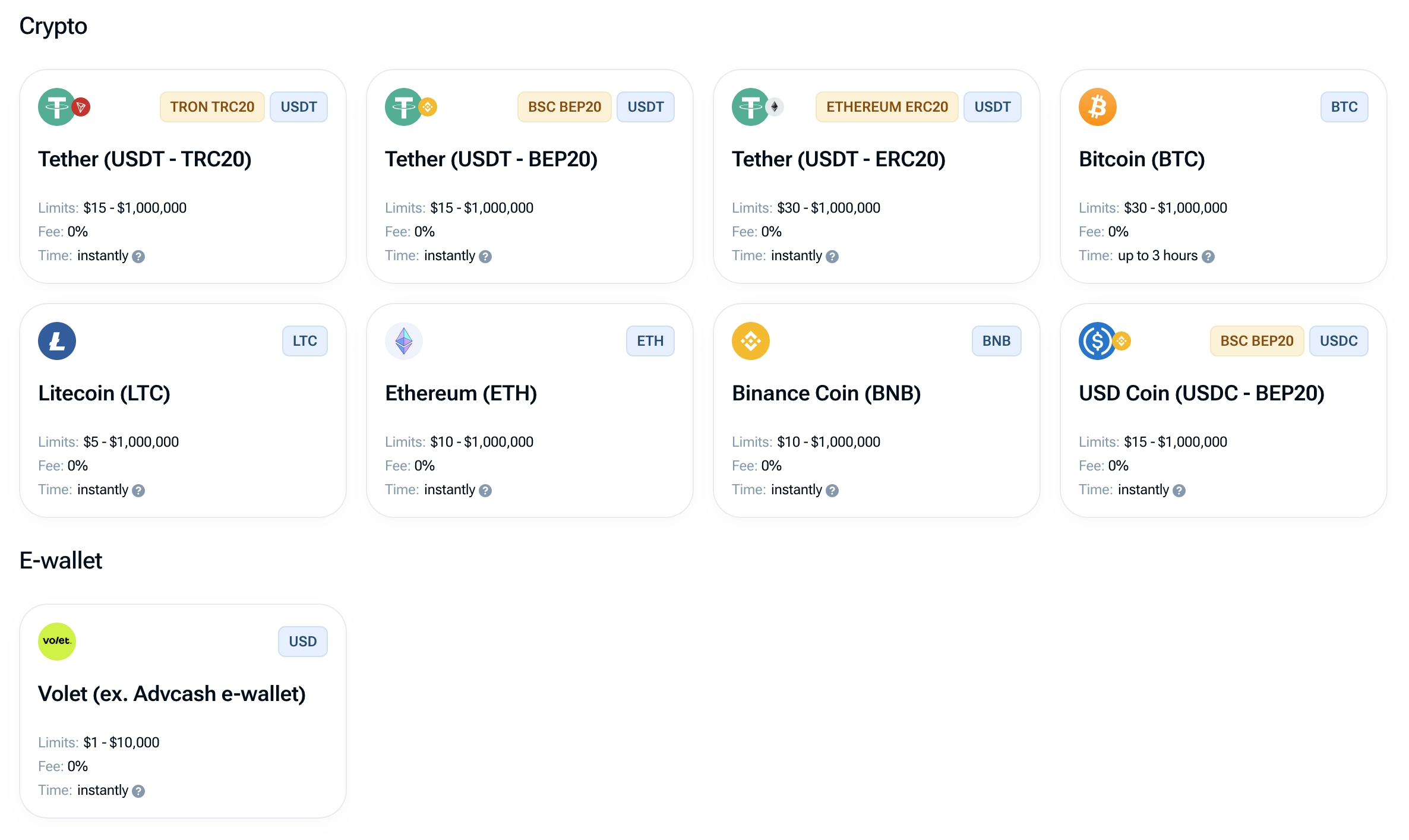Click Binance Coin limits '$10 - $1,000,000'
The image size is (1409, 840).
click(x=829, y=442)
